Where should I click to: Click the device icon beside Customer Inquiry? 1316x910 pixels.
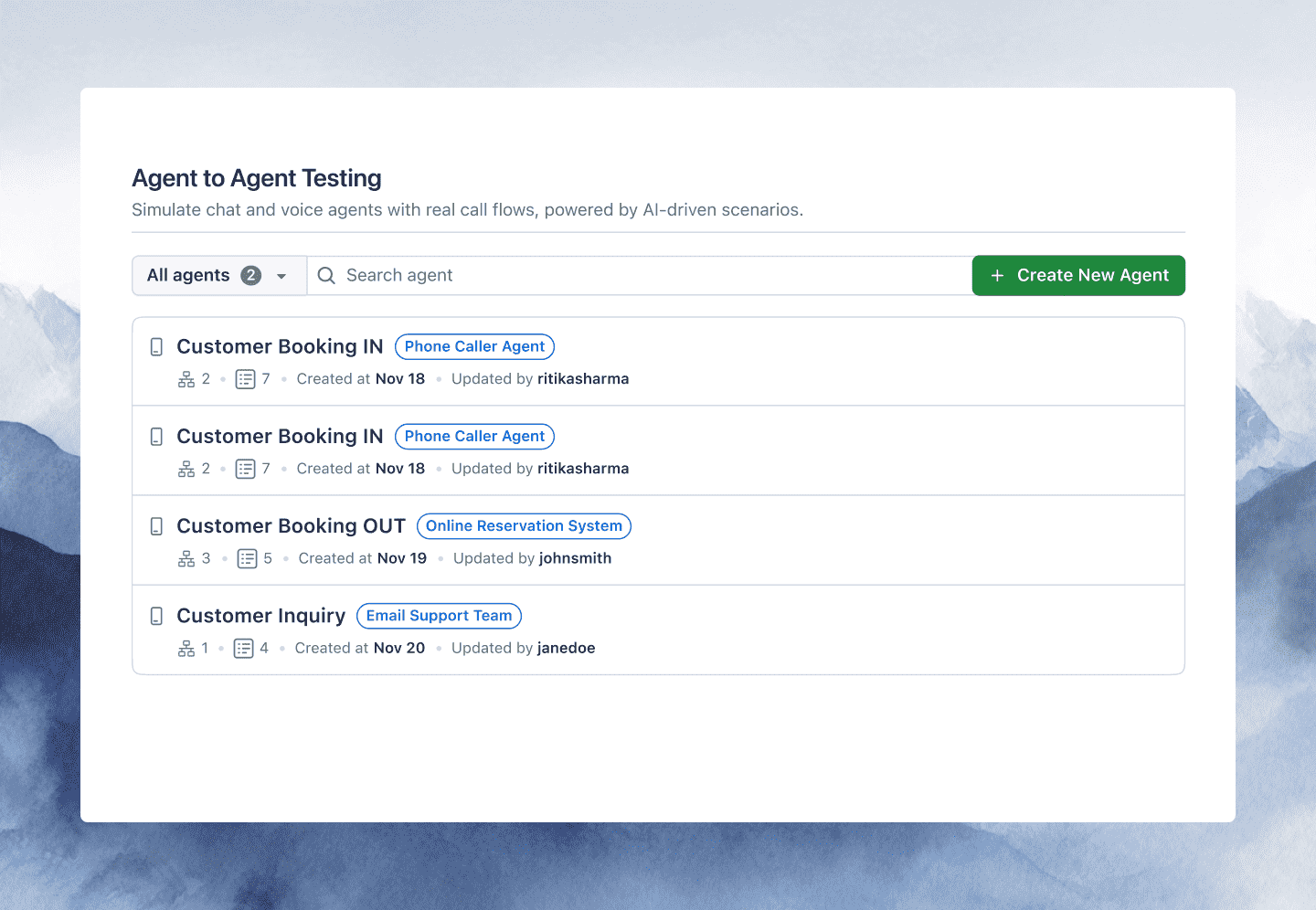[156, 616]
